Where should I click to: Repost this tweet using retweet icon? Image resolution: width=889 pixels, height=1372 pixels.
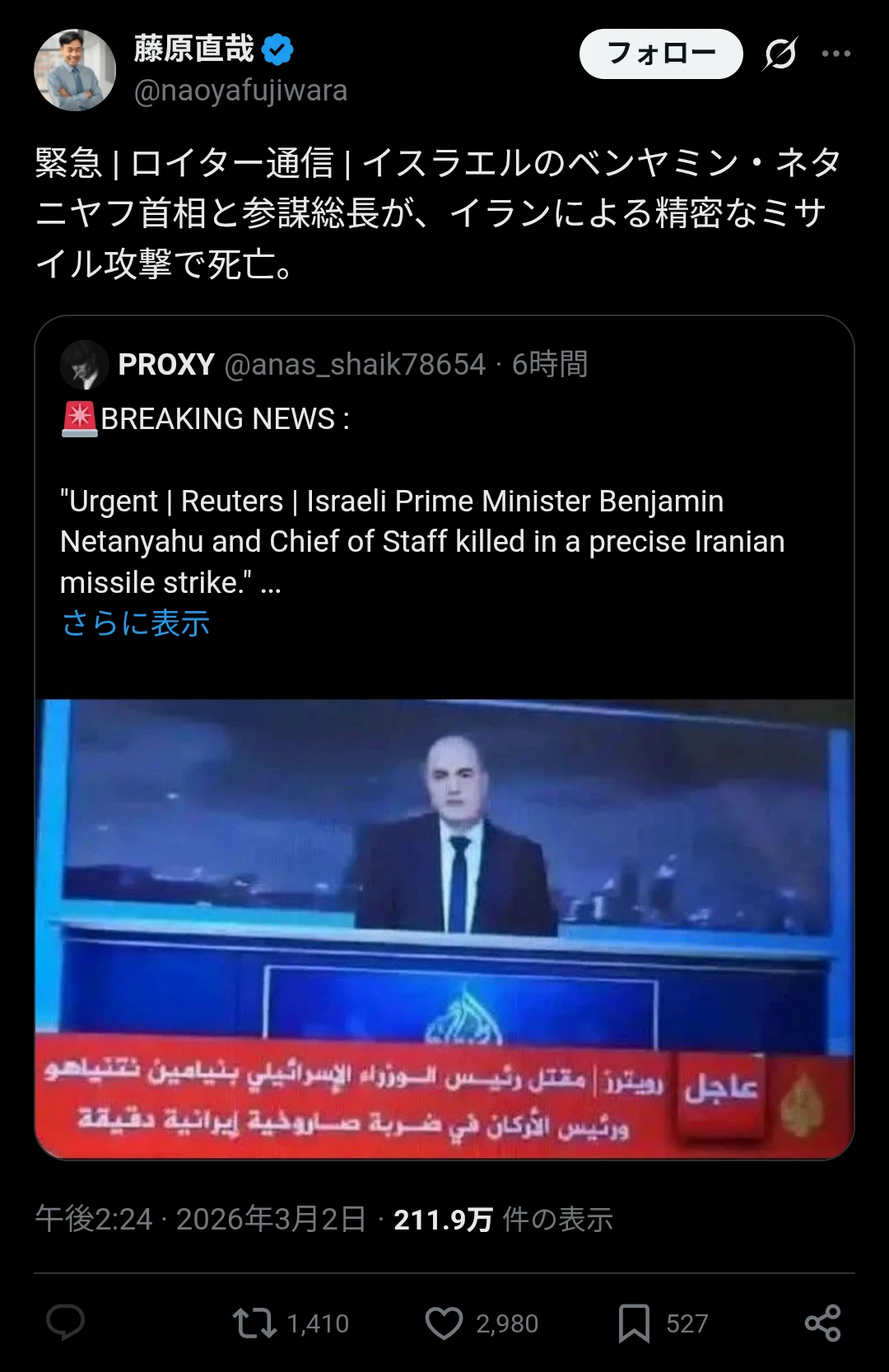pos(254,1323)
